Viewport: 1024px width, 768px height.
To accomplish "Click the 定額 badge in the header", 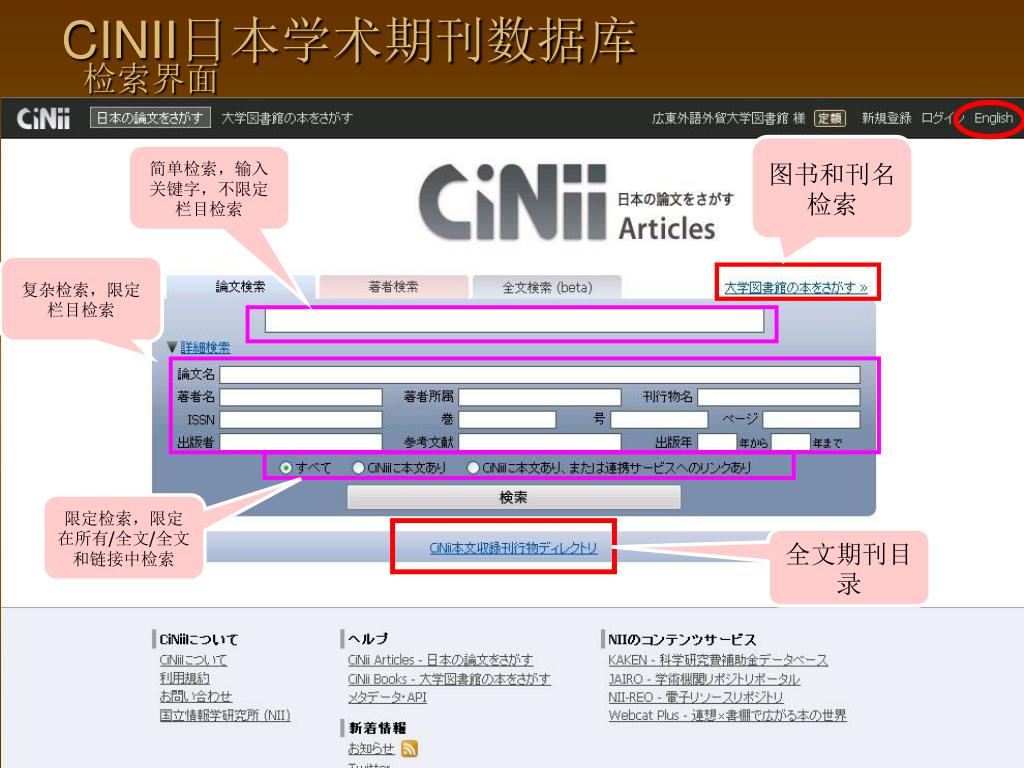I will tap(829, 118).
